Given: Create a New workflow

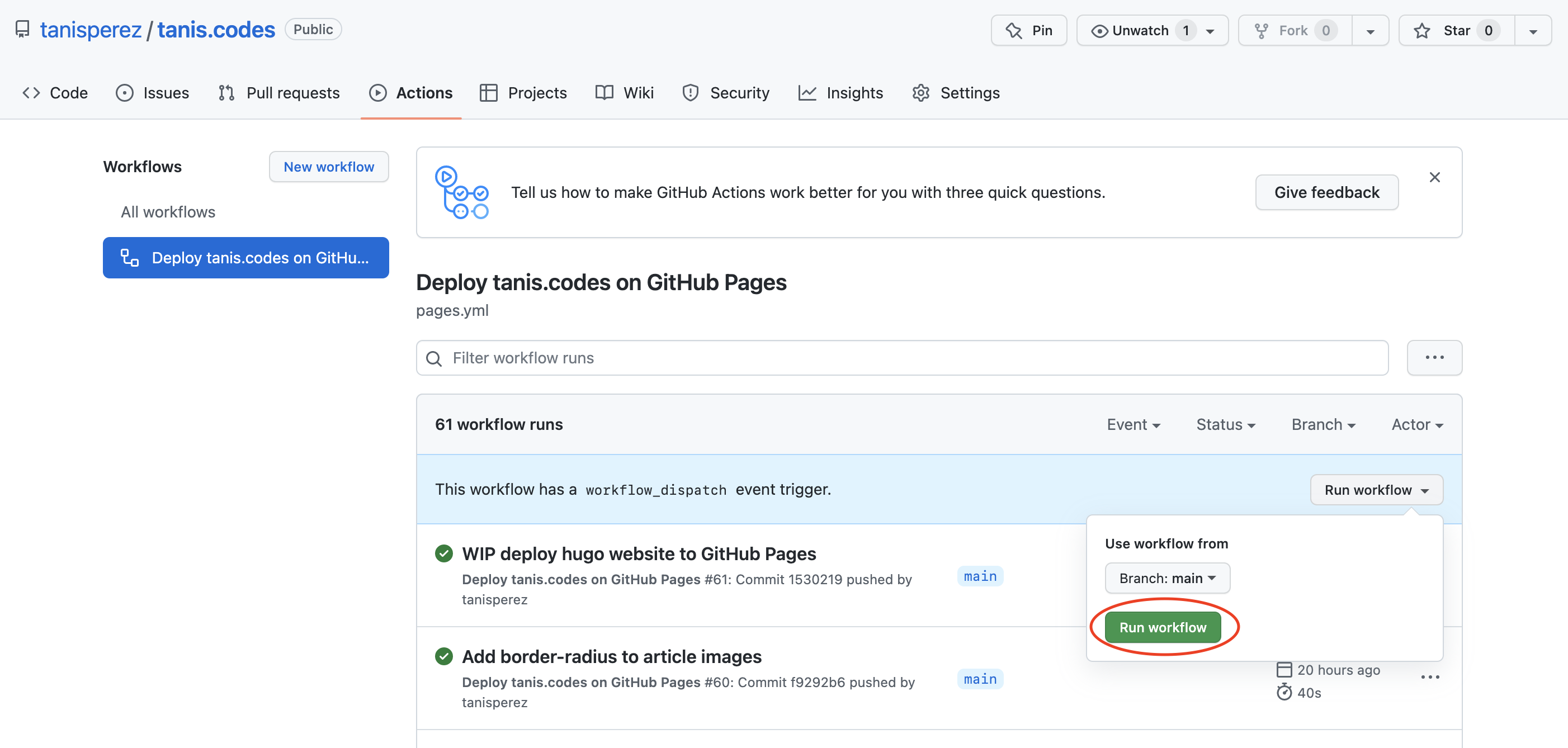Looking at the screenshot, I should point(328,166).
